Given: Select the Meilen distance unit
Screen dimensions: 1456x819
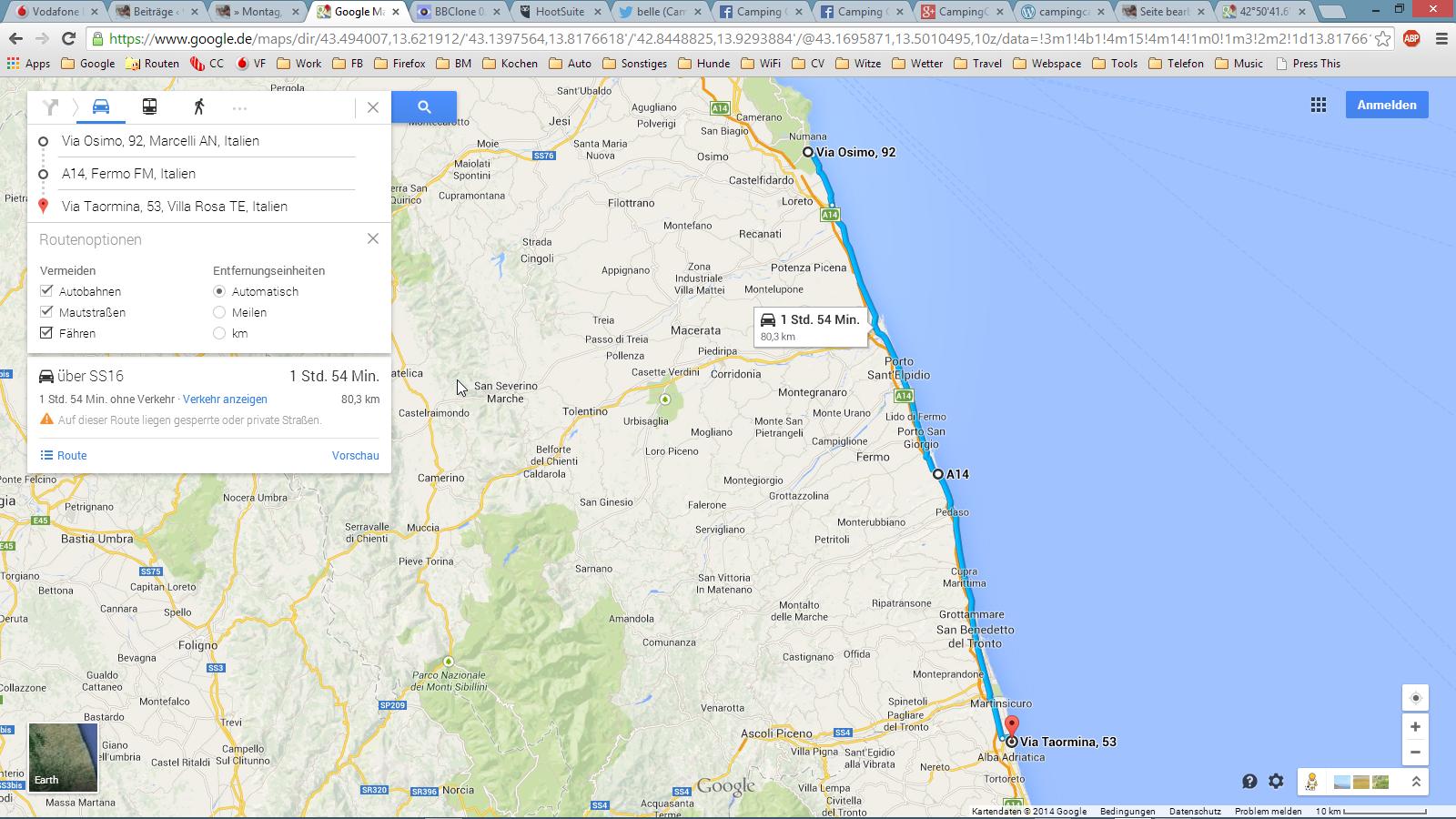Looking at the screenshot, I should pos(219,312).
